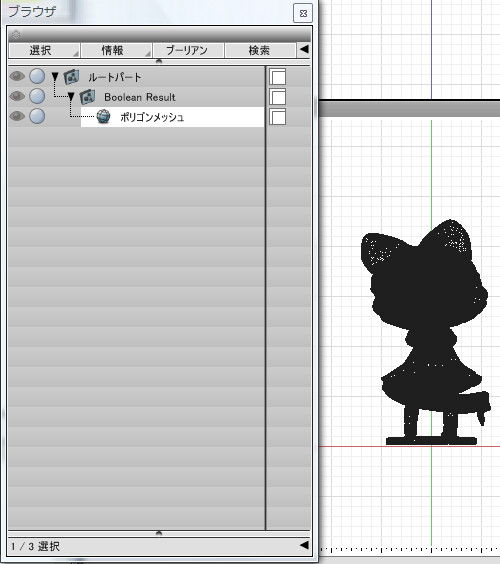The image size is (500, 564).
Task: Click the gear icon in browser header
Action: (x=15, y=35)
